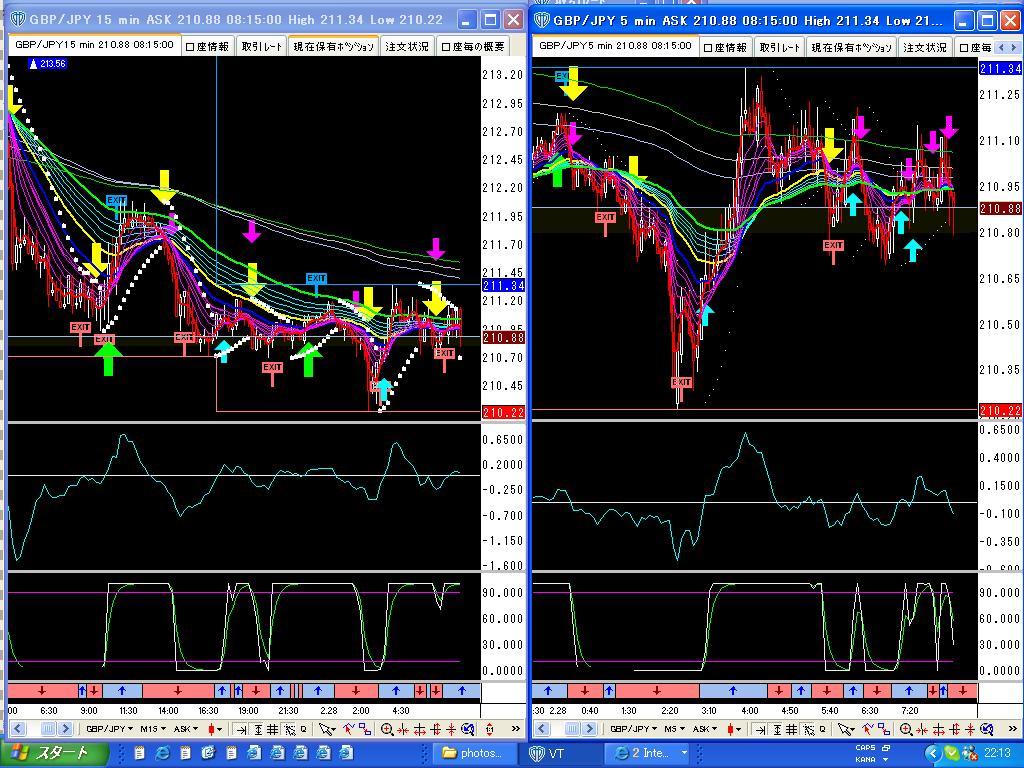The height and width of the screenshot is (768, 1024).
Task: Click vertical expand icon in right chart toolbar
Action: pos(955,729)
